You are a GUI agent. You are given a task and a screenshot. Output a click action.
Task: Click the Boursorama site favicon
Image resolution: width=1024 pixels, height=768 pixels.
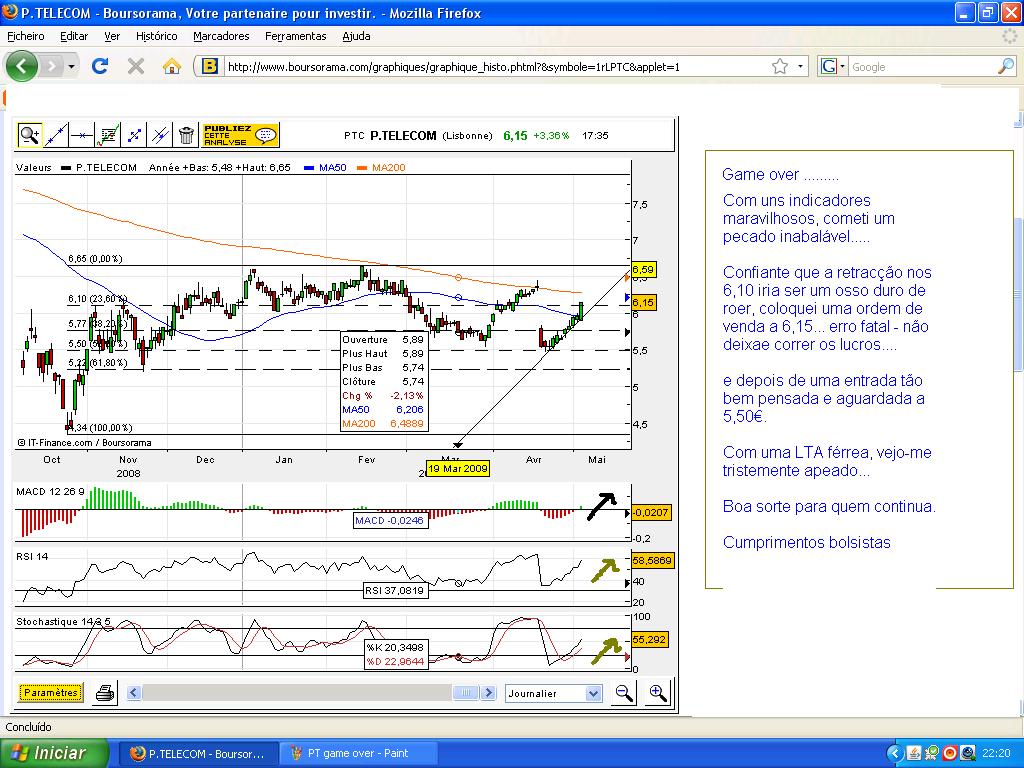210,66
